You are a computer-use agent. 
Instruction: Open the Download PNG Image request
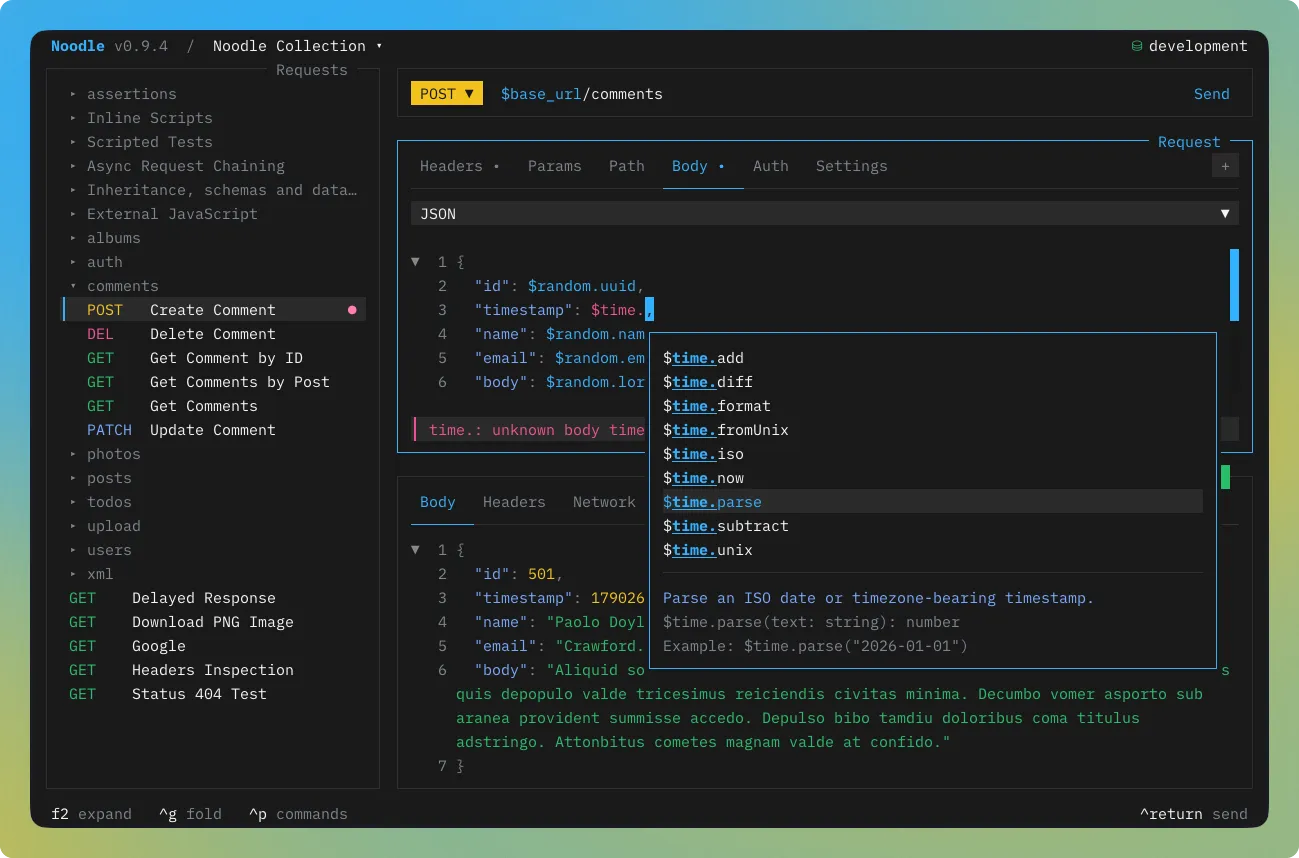[x=214, y=622]
